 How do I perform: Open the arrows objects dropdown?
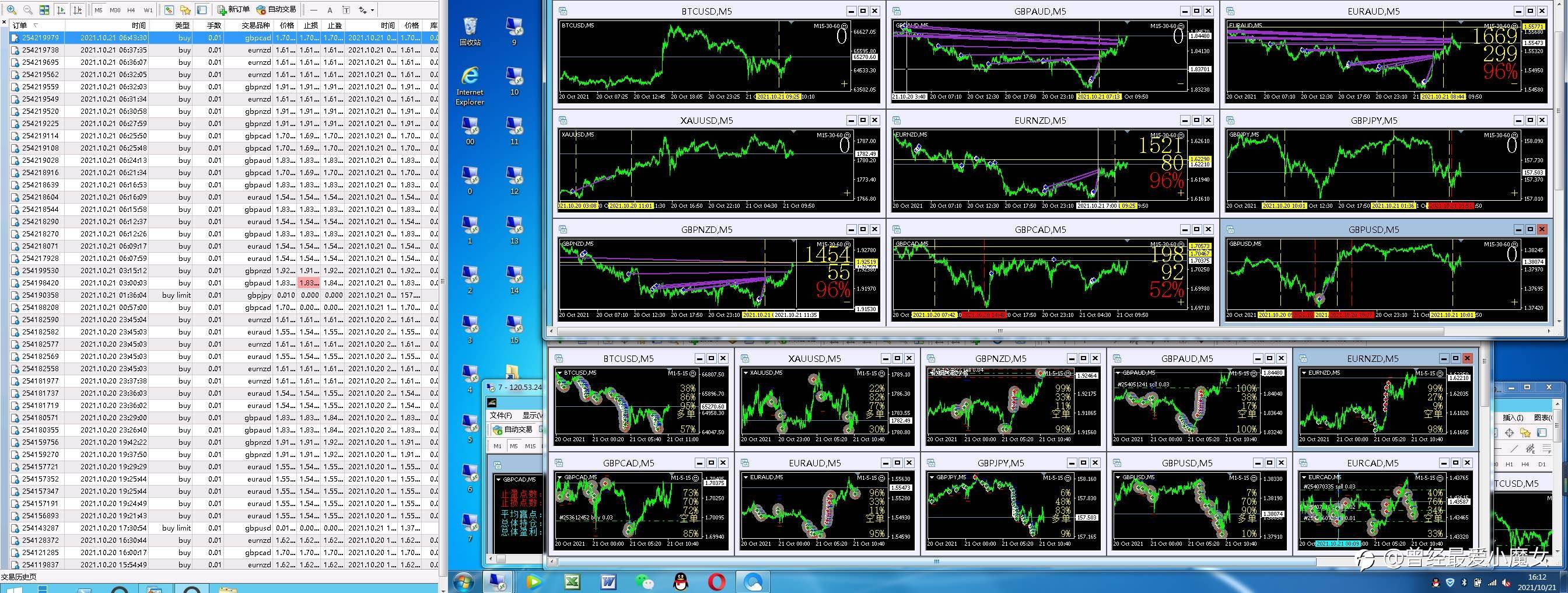coord(366,10)
